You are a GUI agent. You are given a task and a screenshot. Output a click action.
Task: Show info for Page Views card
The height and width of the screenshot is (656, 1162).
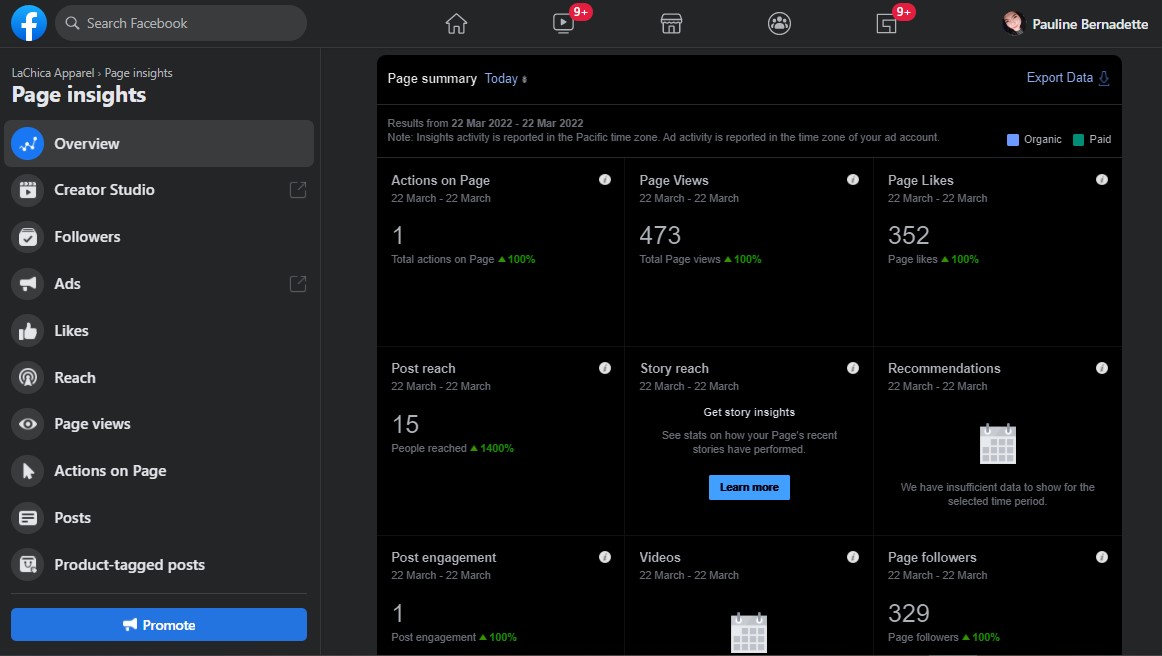coord(853,179)
